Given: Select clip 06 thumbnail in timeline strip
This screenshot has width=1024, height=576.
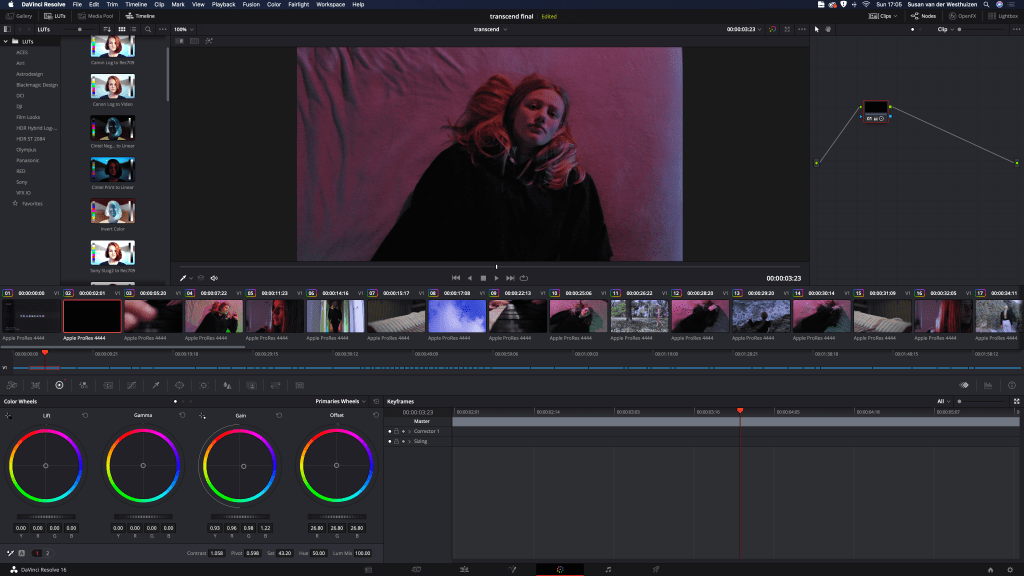Looking at the screenshot, I should 335,316.
